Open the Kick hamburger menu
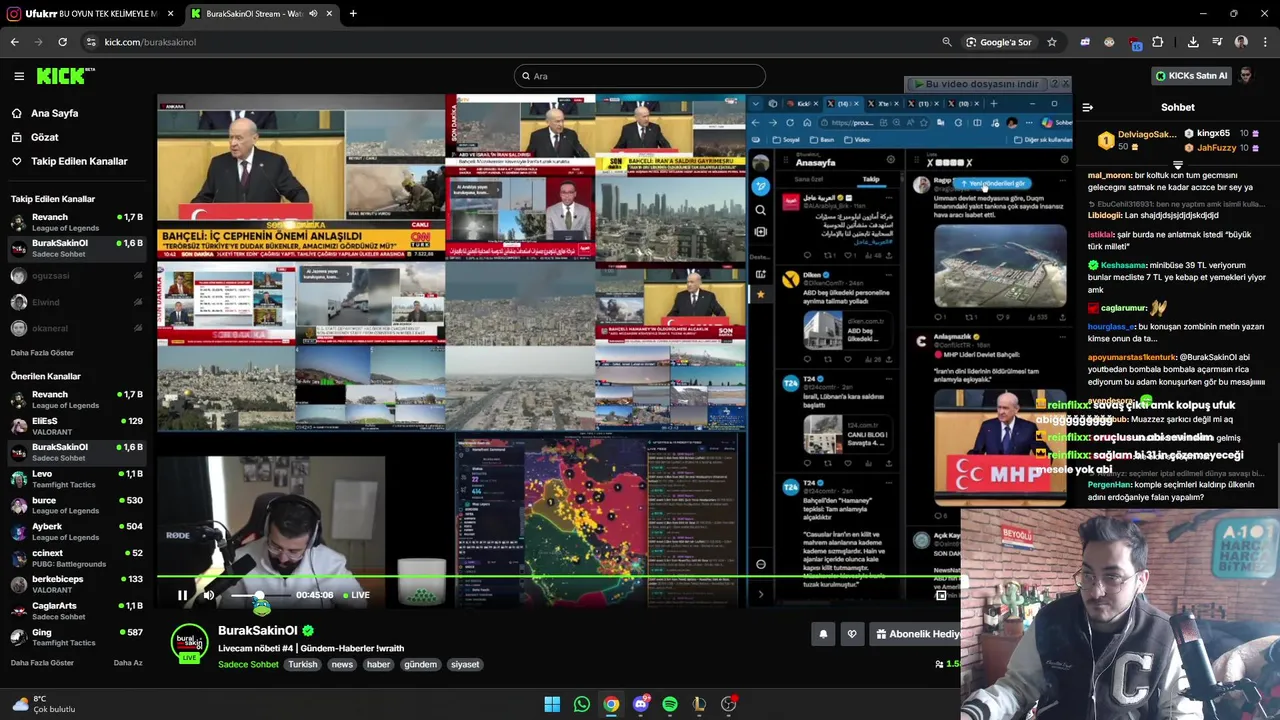The image size is (1280, 720). (x=19, y=76)
